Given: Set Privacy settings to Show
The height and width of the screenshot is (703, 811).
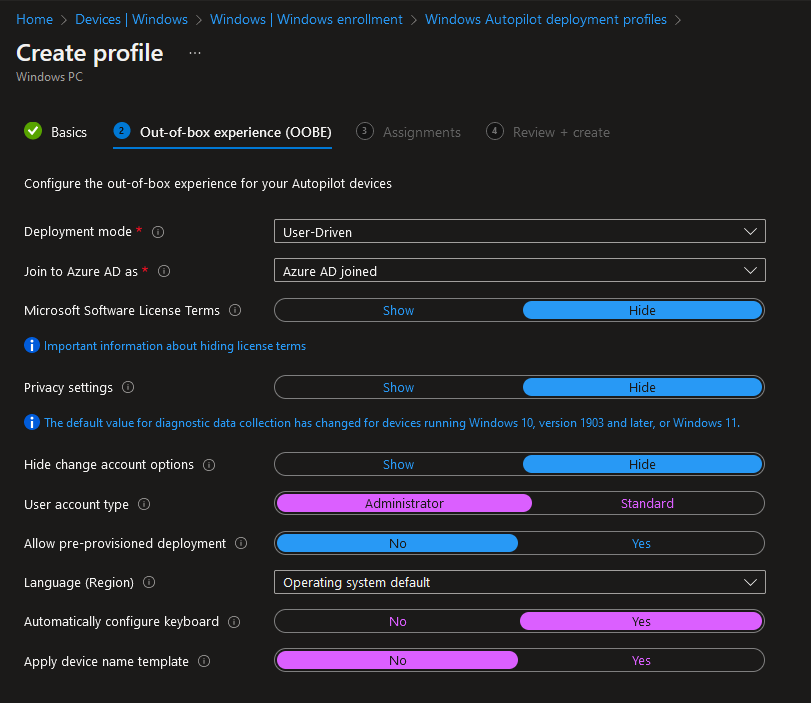Looking at the screenshot, I should (x=398, y=387).
